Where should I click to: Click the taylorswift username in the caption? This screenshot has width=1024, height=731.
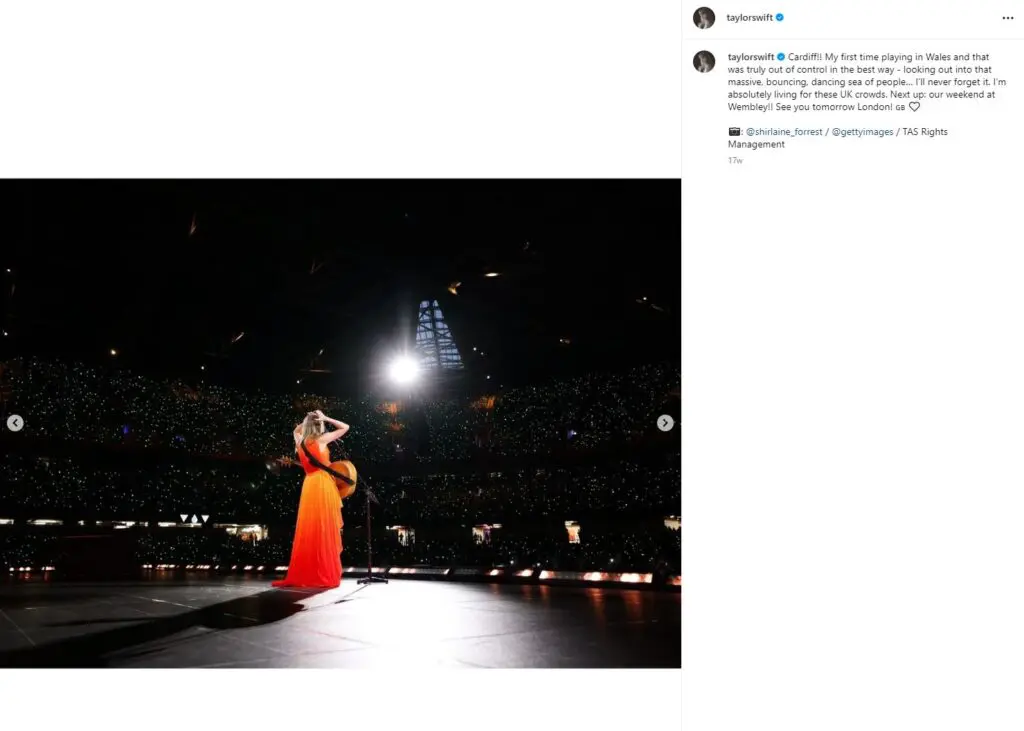click(750, 57)
